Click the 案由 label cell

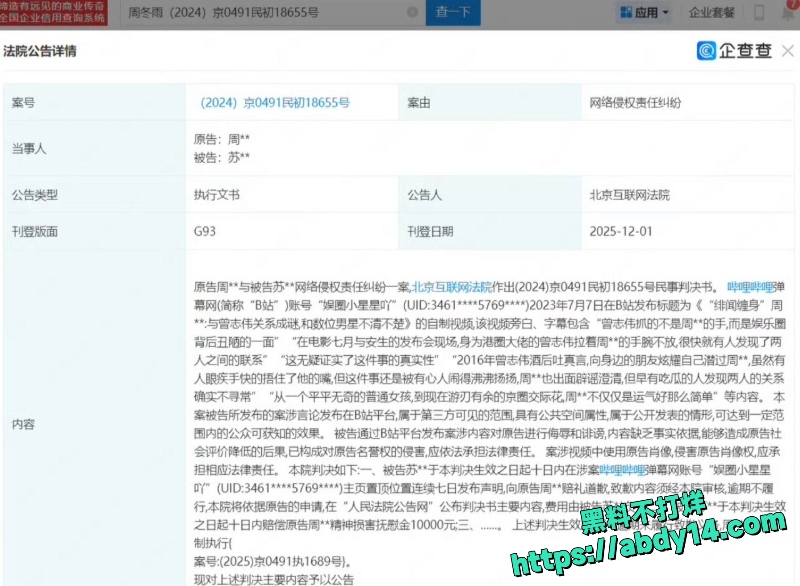pos(490,103)
